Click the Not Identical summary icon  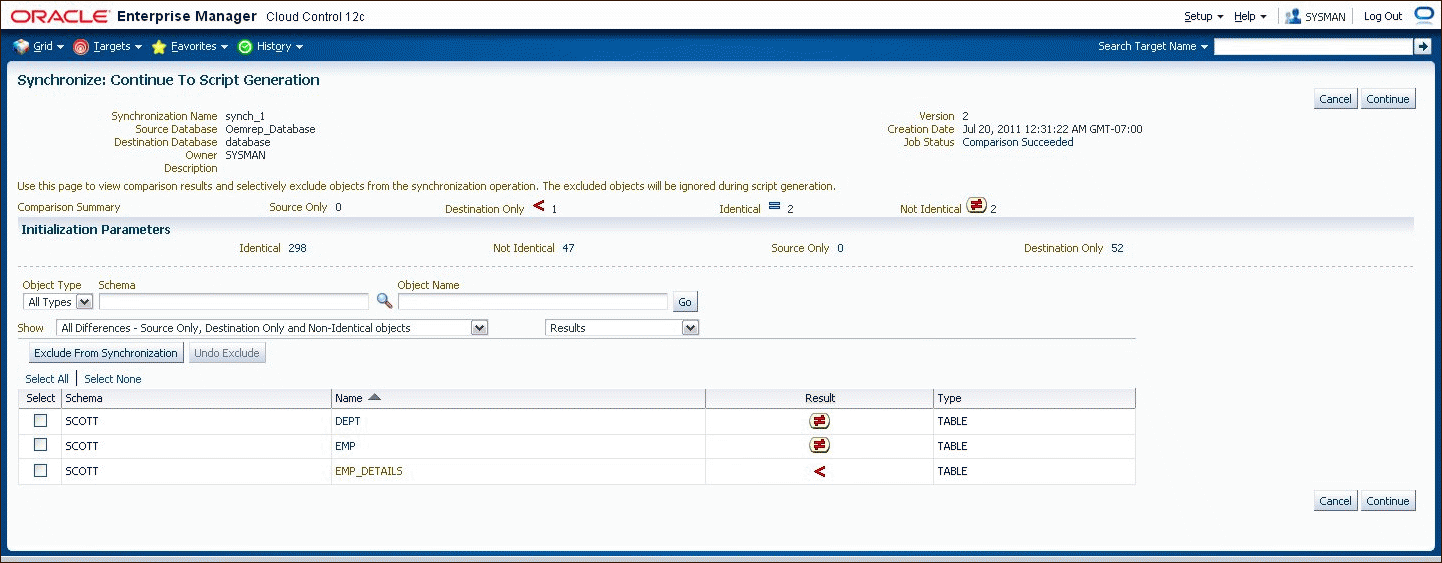pyautogui.click(x=977, y=205)
